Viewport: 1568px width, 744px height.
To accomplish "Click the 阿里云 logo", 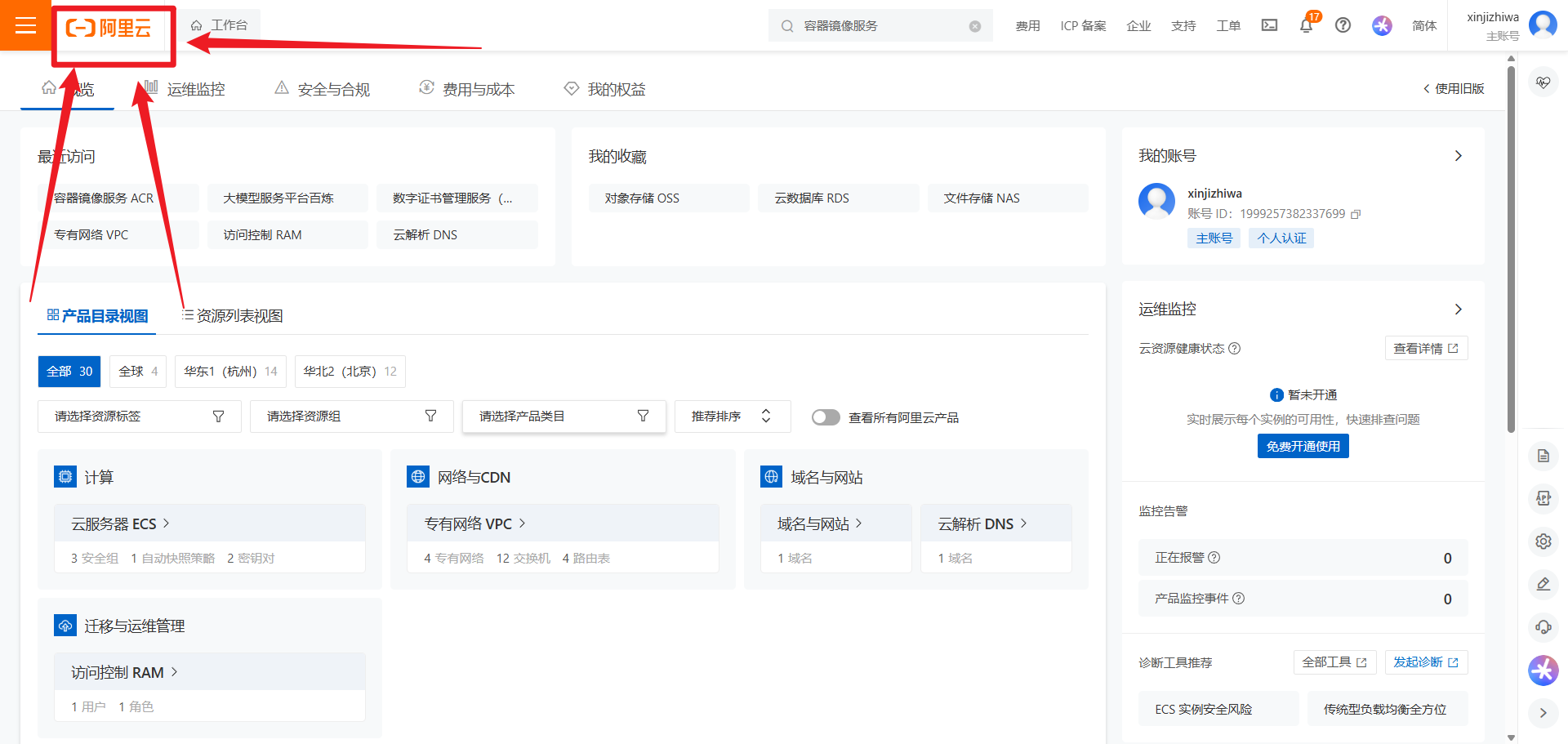I will (x=109, y=29).
